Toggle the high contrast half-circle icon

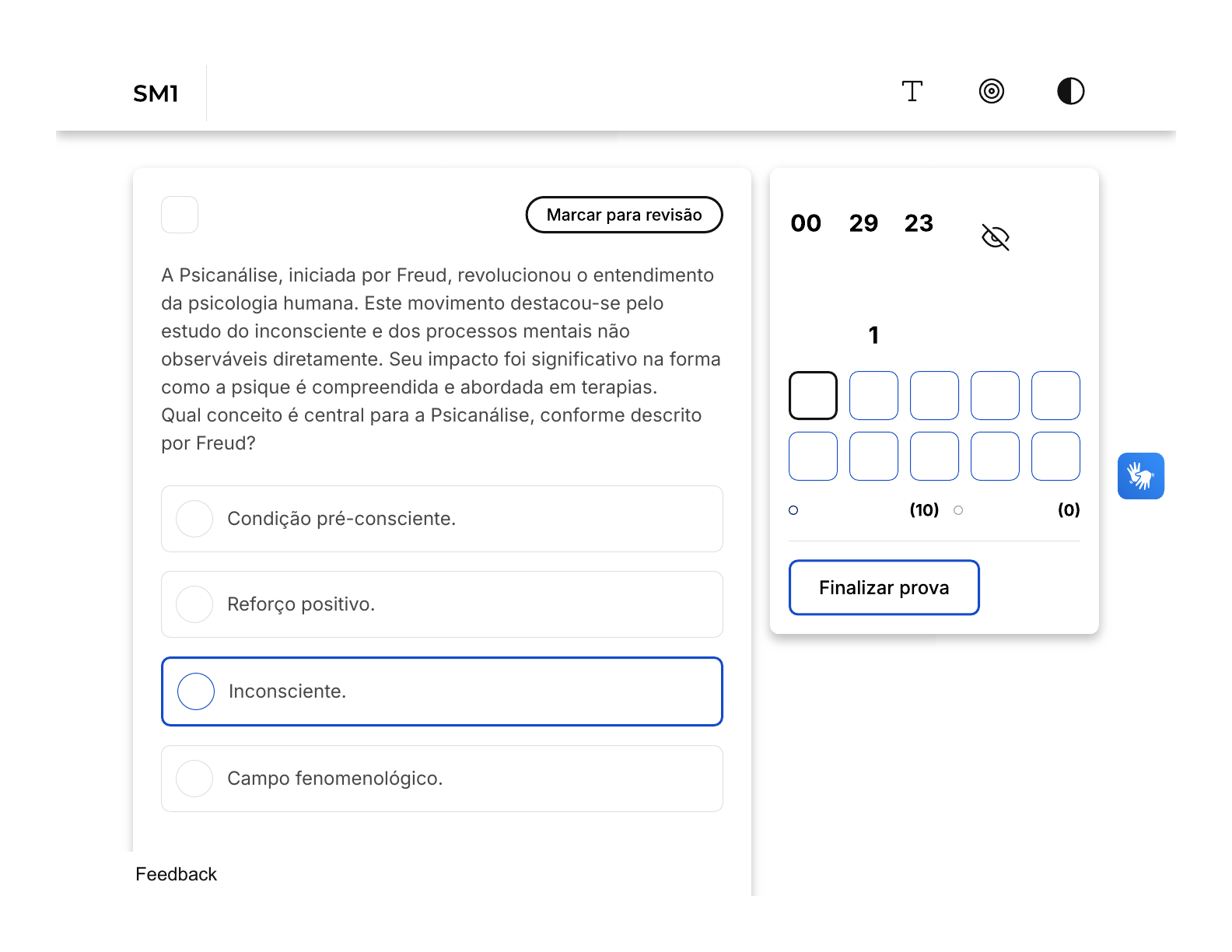coord(1070,92)
